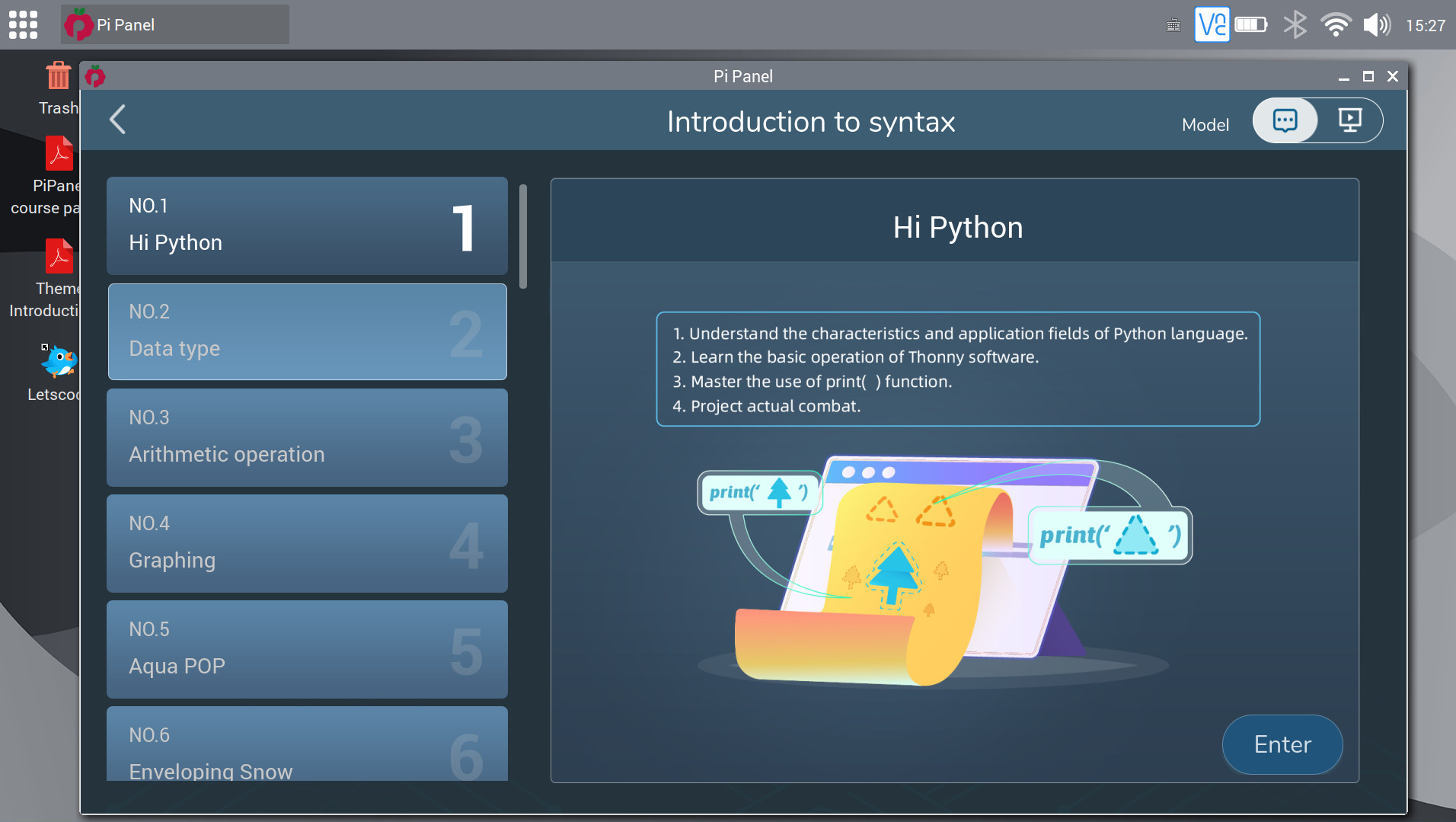The image size is (1456, 822).
Task: Click the Pi Panel window title-bar logo
Action: coord(95,76)
